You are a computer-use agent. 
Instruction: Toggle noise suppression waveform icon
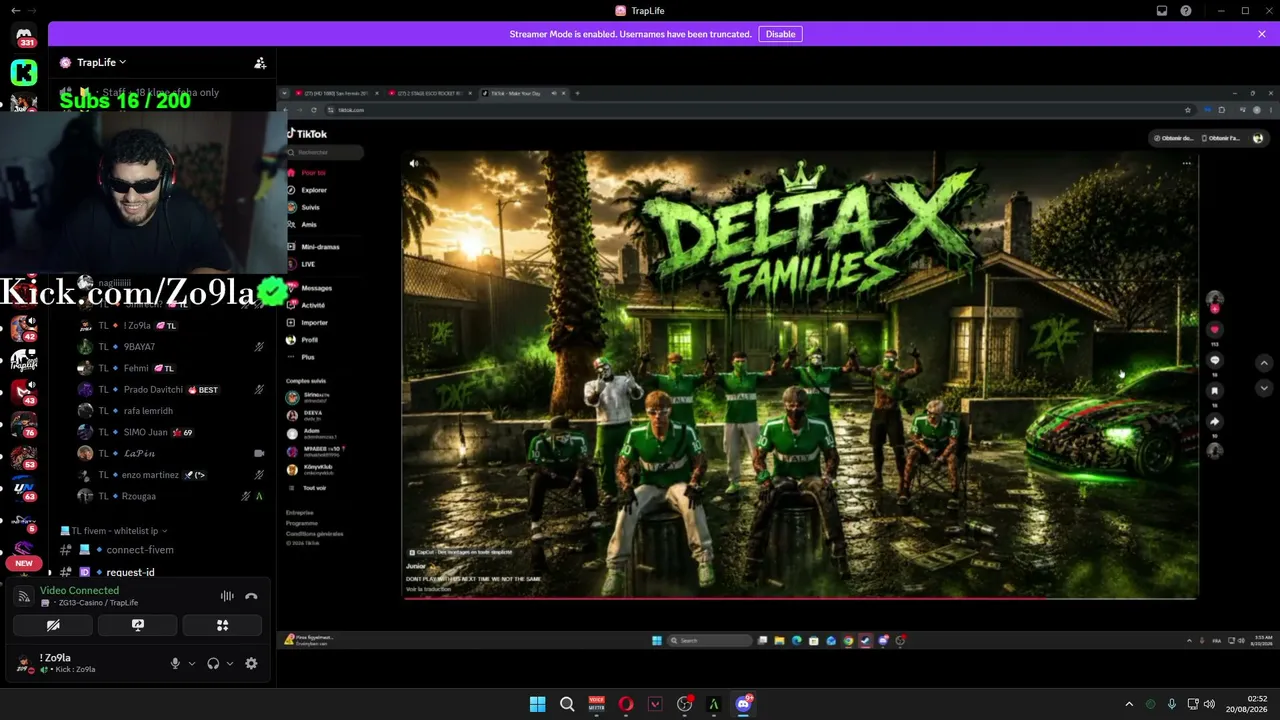pos(227,596)
